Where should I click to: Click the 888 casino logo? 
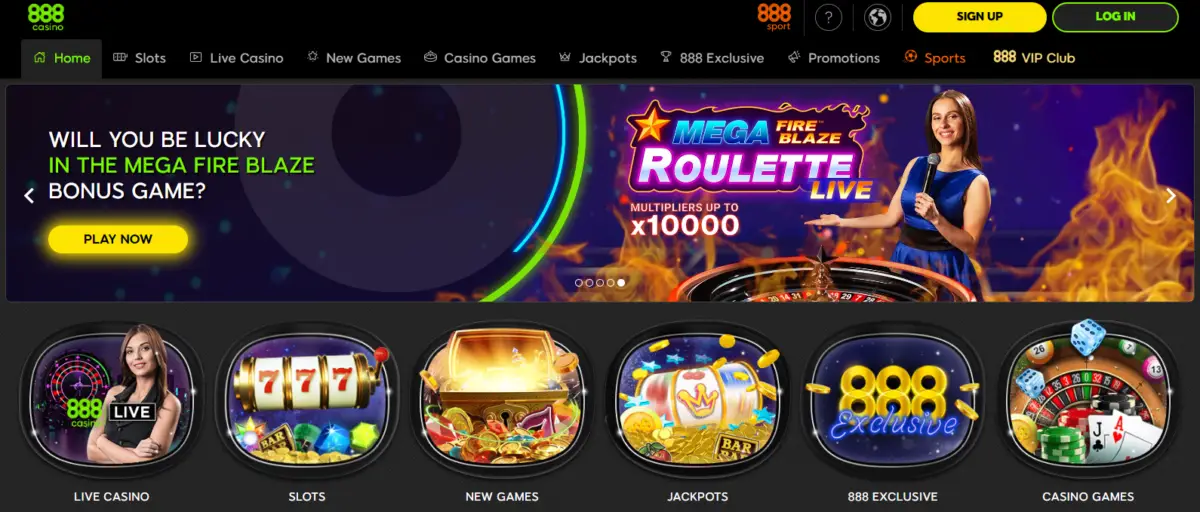point(46,17)
